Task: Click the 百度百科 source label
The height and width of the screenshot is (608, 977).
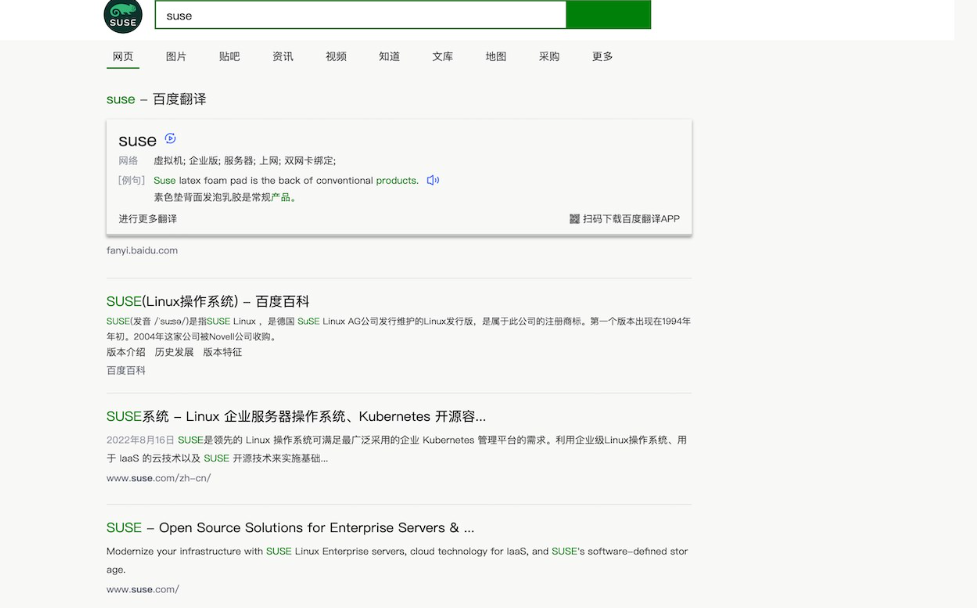Action: click(126, 370)
